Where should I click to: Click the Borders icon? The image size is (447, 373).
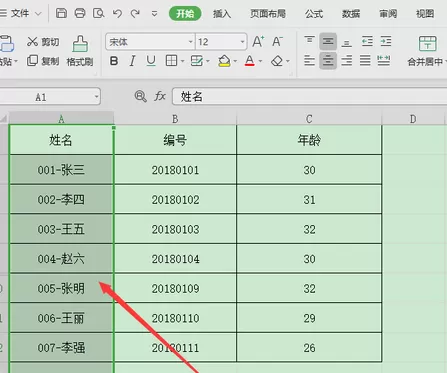171,61
